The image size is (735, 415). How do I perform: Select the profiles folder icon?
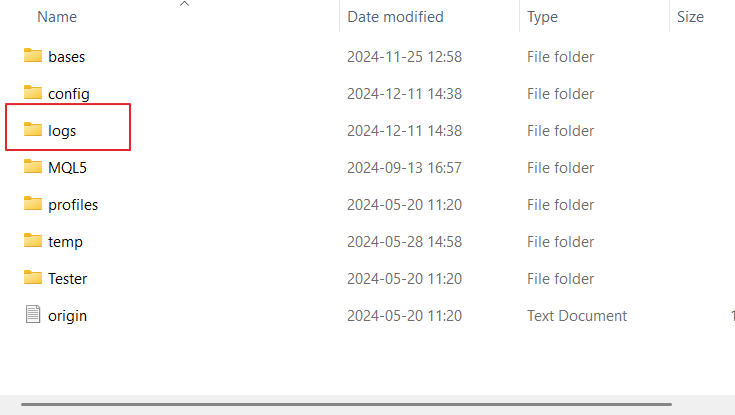(x=33, y=204)
